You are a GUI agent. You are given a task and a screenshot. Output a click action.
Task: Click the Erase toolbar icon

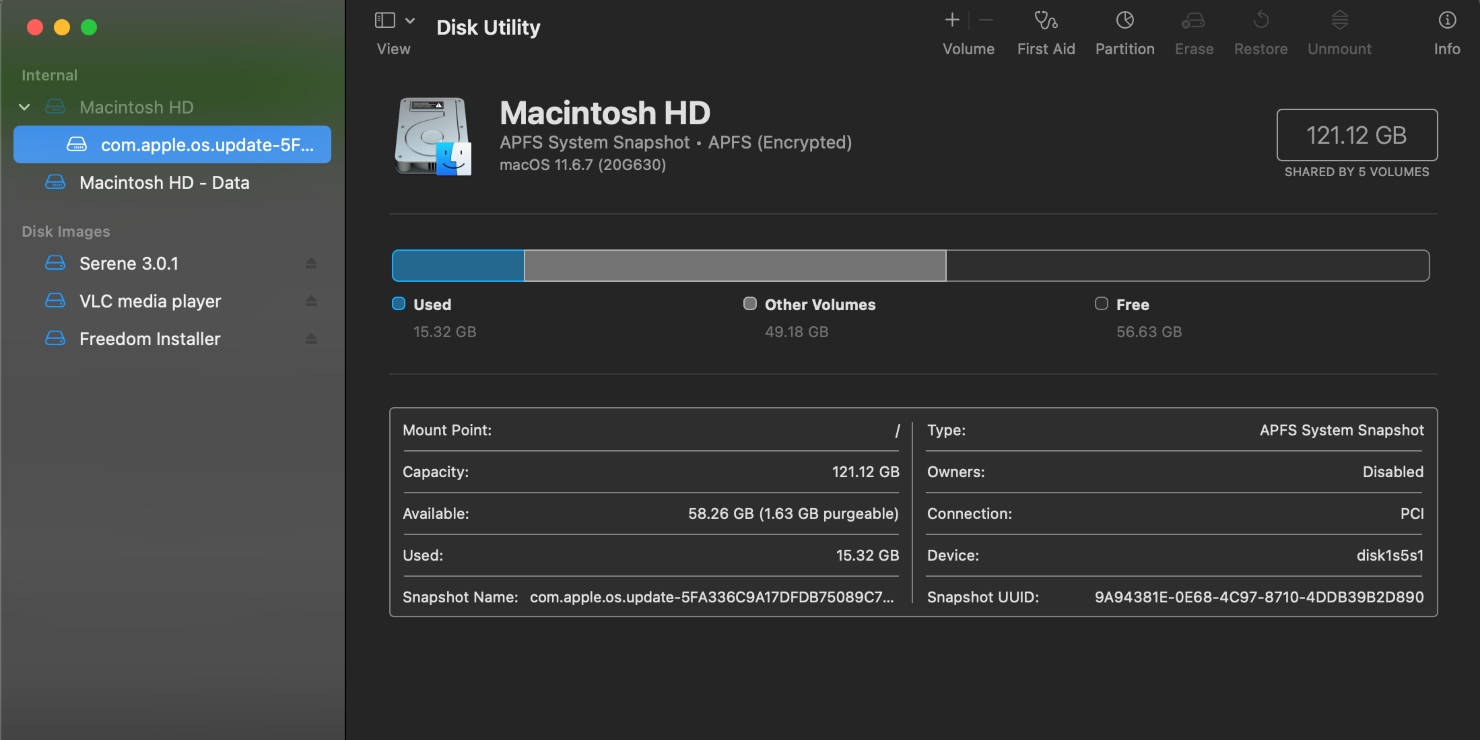point(1193,20)
